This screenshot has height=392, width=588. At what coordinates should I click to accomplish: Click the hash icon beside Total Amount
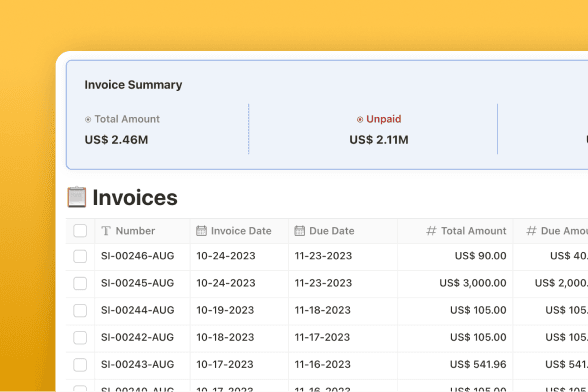(431, 231)
